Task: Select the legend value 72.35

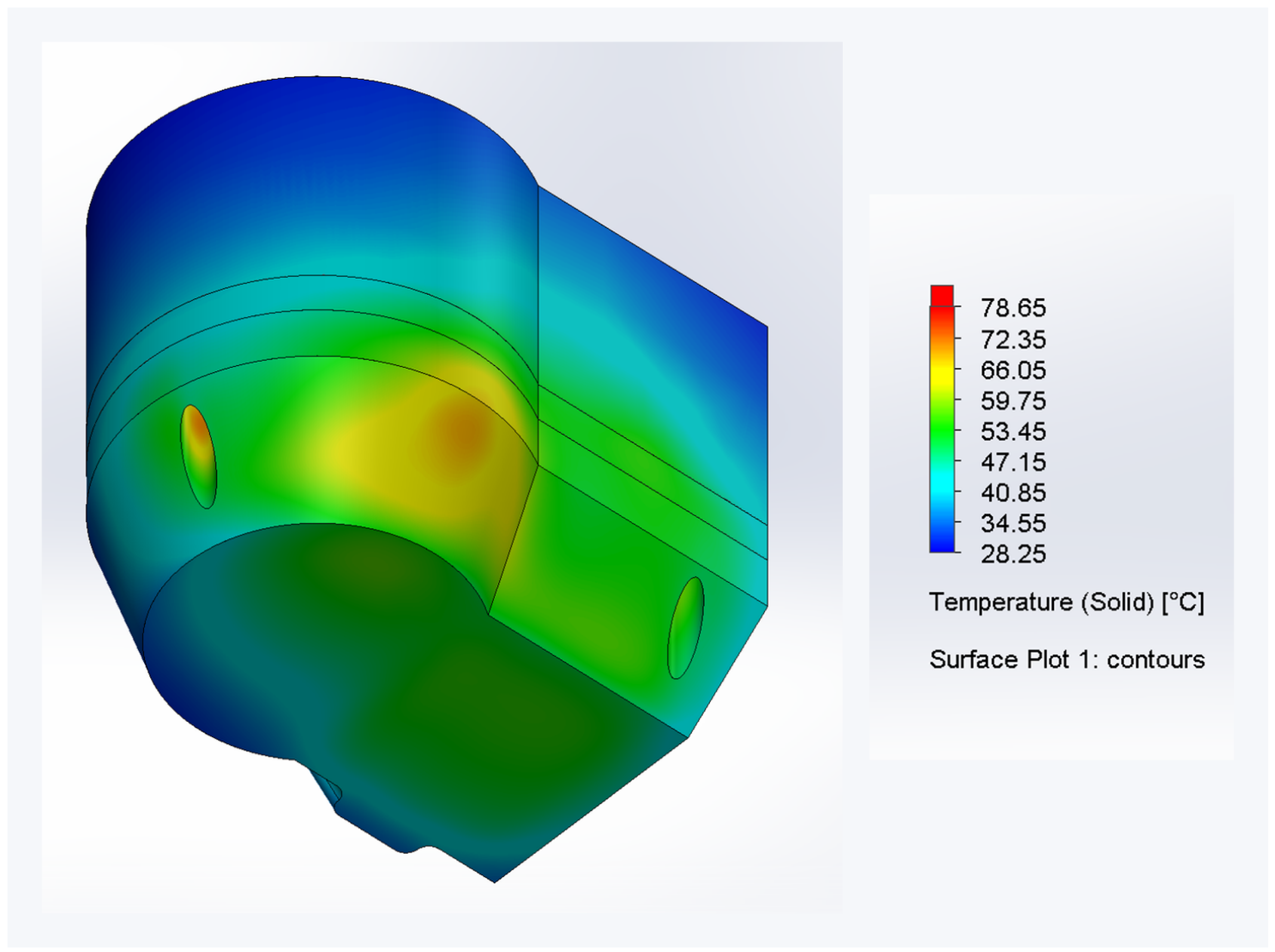Action: [1013, 339]
